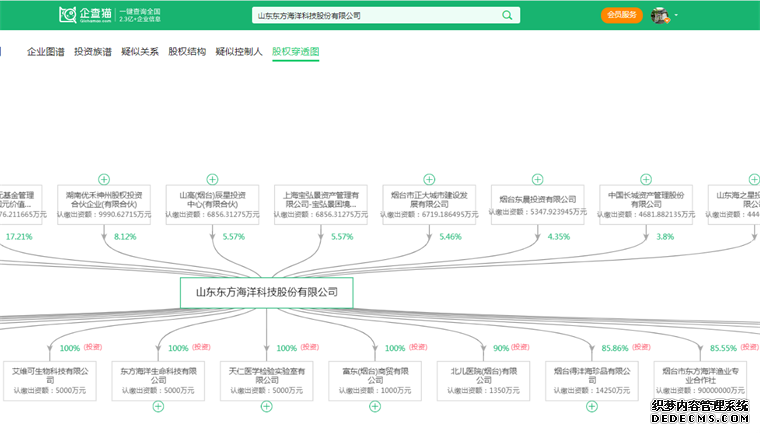
Task: Click the 4.35% share percentage
Action: click(559, 237)
